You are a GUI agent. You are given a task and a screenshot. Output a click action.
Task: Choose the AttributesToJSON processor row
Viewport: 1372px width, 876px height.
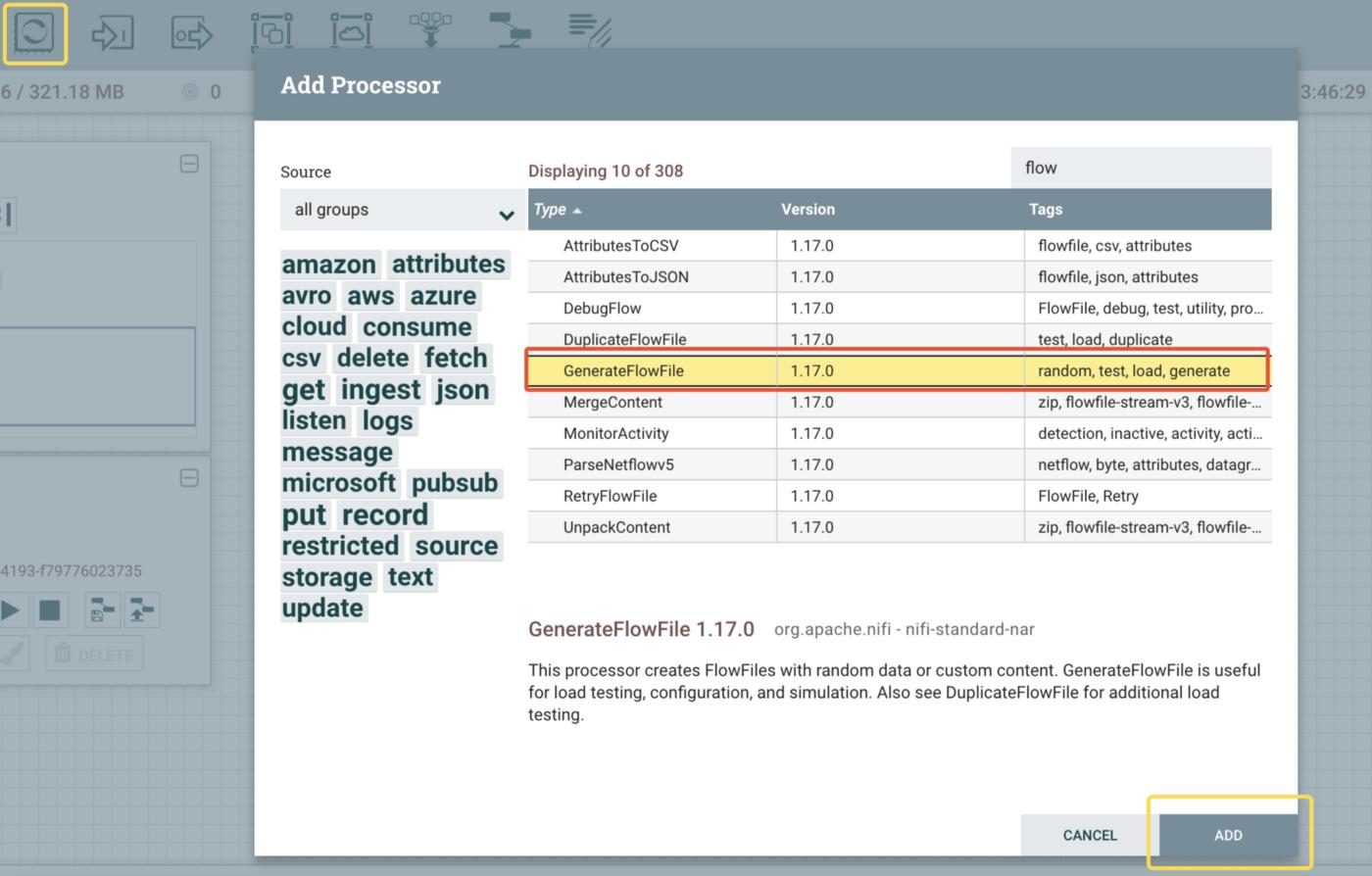point(625,276)
